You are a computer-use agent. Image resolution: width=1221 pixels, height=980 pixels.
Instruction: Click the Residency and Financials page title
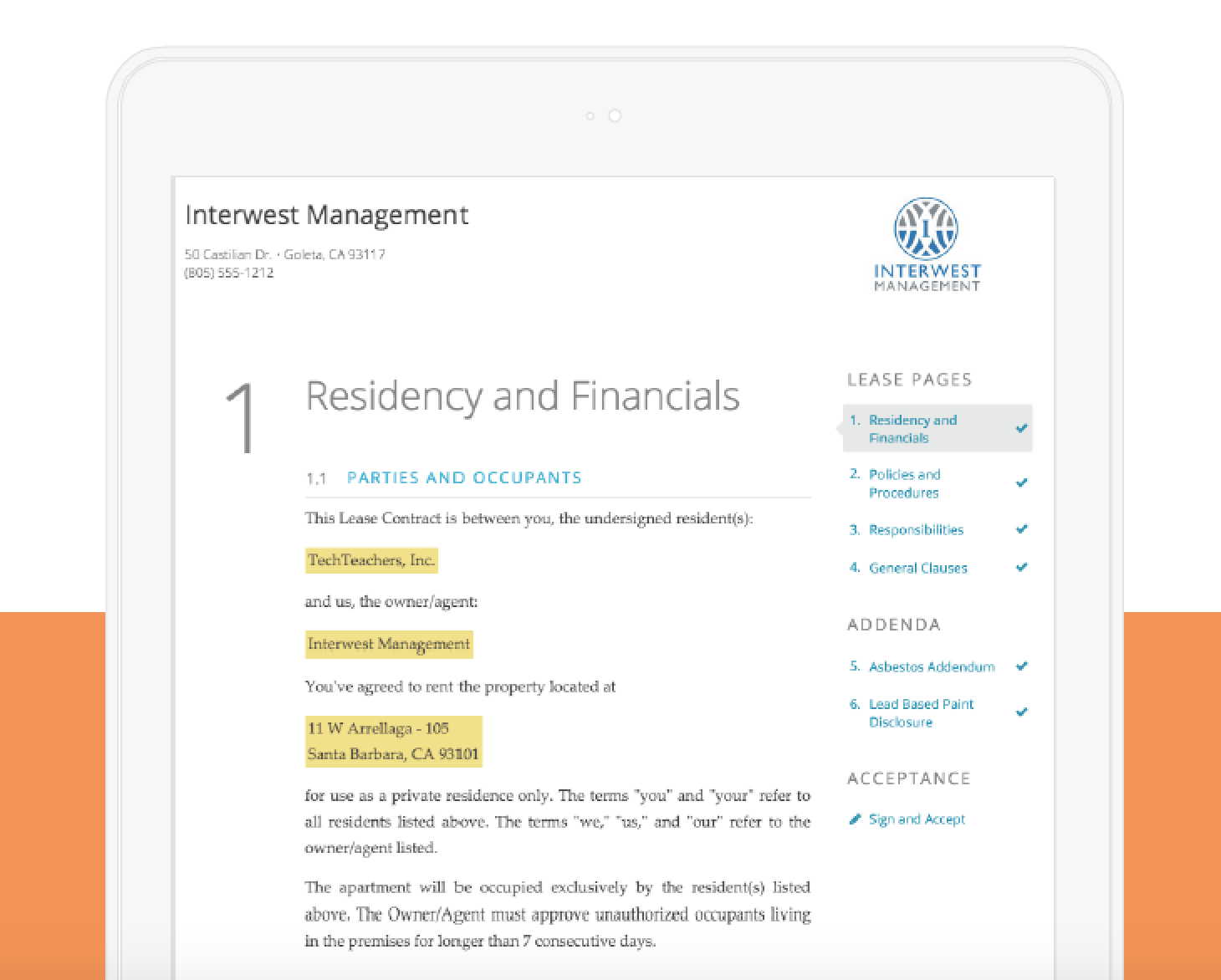[524, 396]
